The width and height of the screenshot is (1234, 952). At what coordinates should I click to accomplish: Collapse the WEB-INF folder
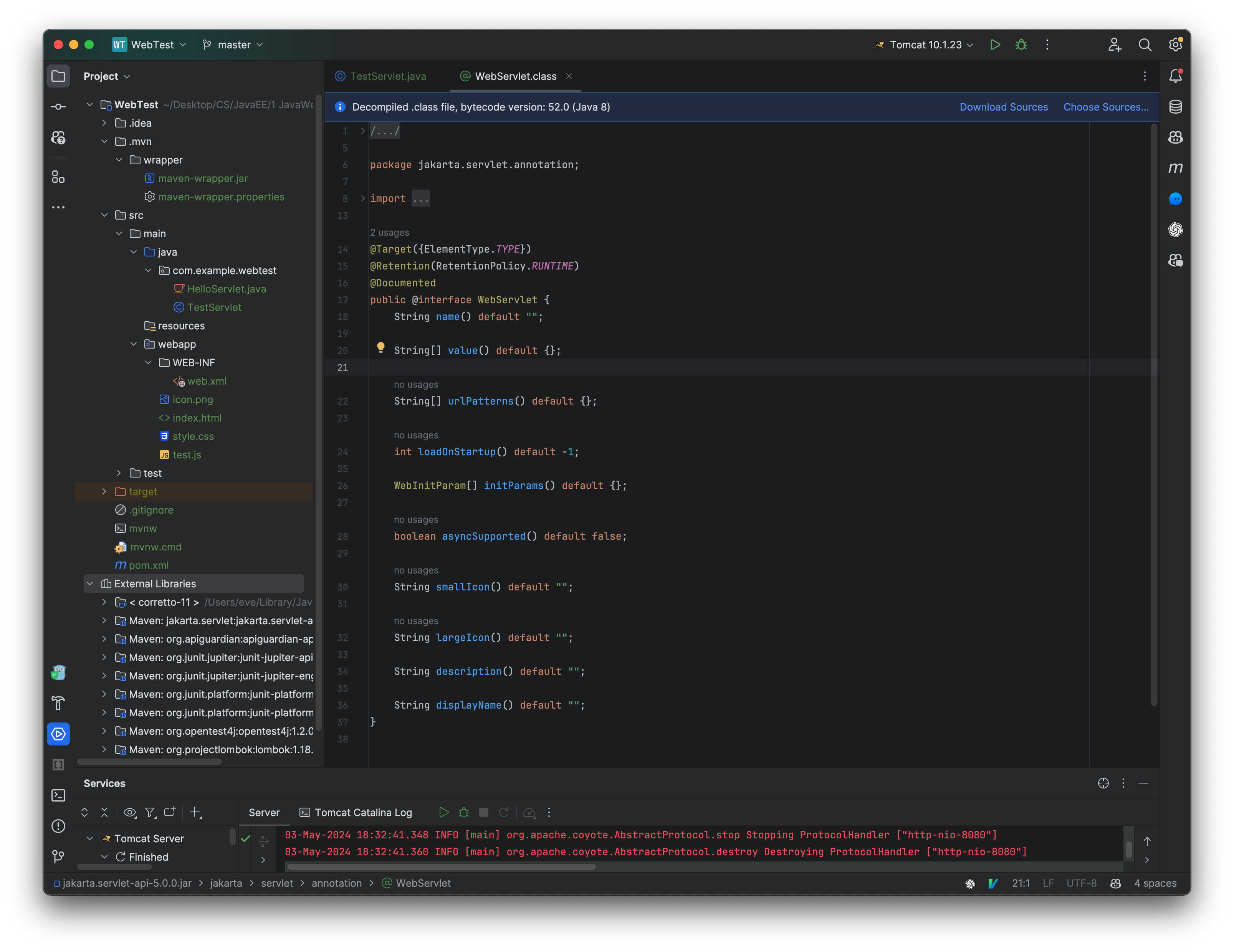click(149, 362)
